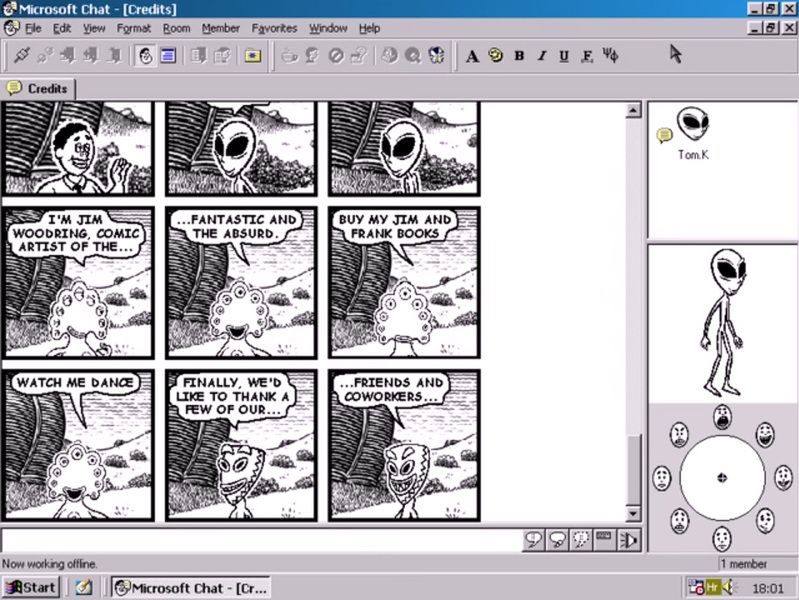
Task: Click the Action box button
Action: click(x=604, y=540)
